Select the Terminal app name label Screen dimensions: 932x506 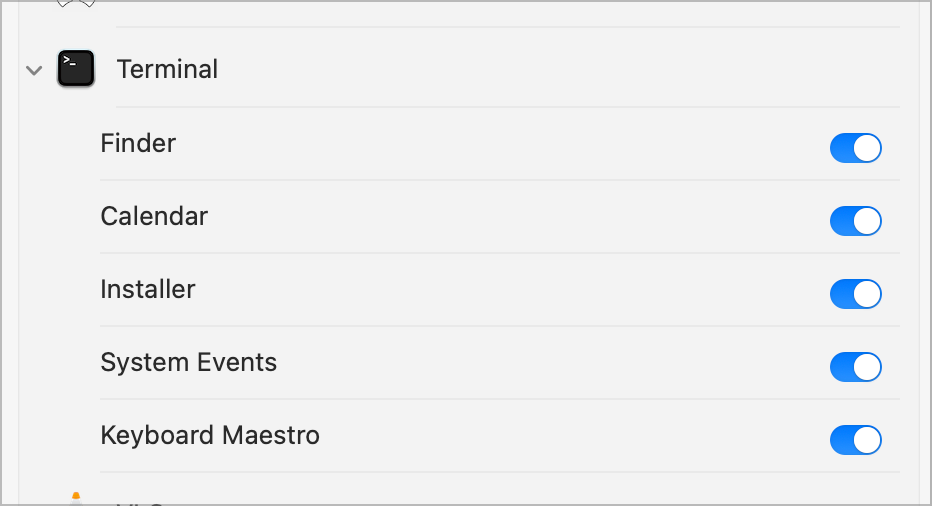167,69
